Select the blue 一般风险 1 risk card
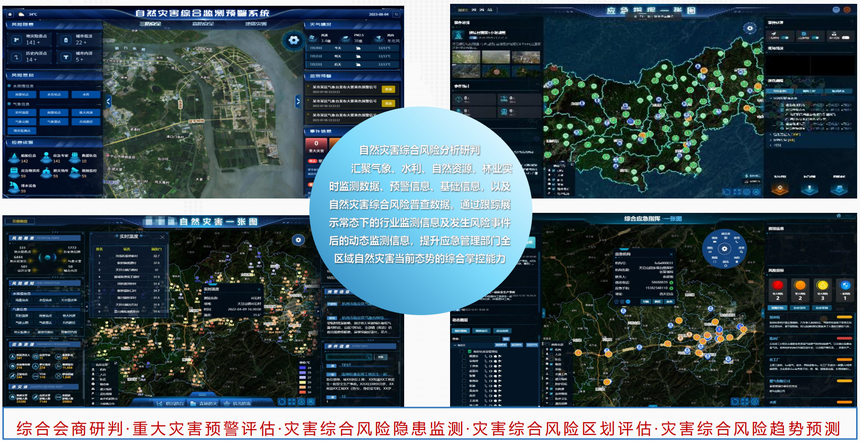860x441 pixels. click(x=845, y=289)
